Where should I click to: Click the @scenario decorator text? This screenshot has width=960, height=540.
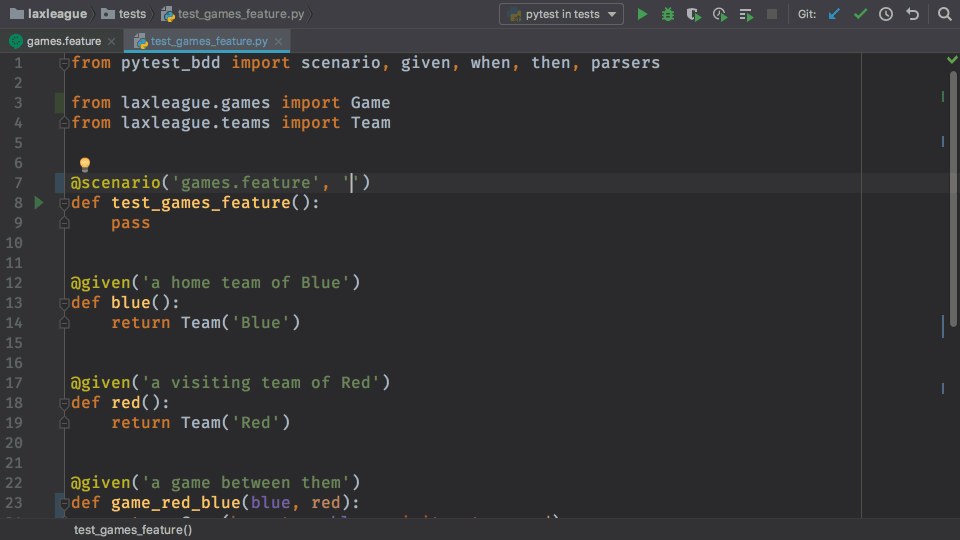(115, 182)
